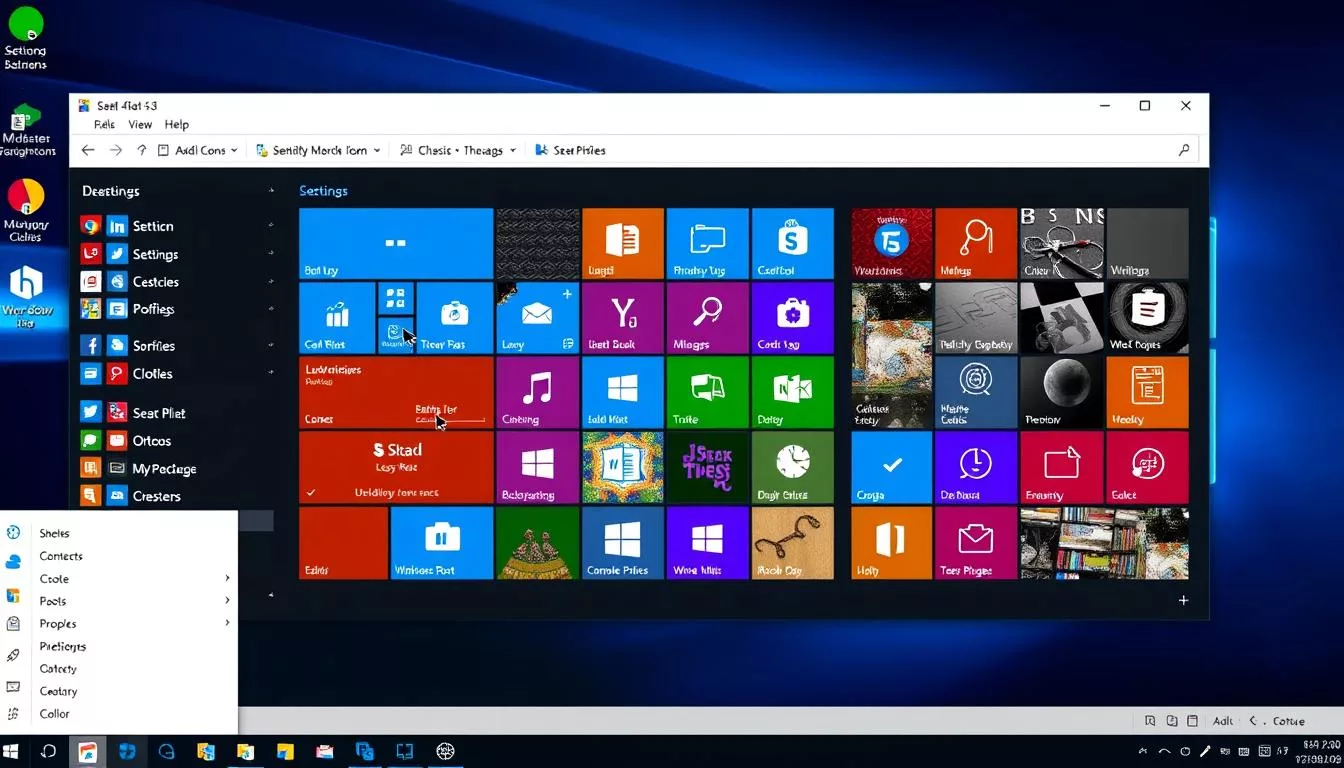Screen dimensions: 1344x768
Task: Open the blue mail envelope tile
Action: pos(537,317)
